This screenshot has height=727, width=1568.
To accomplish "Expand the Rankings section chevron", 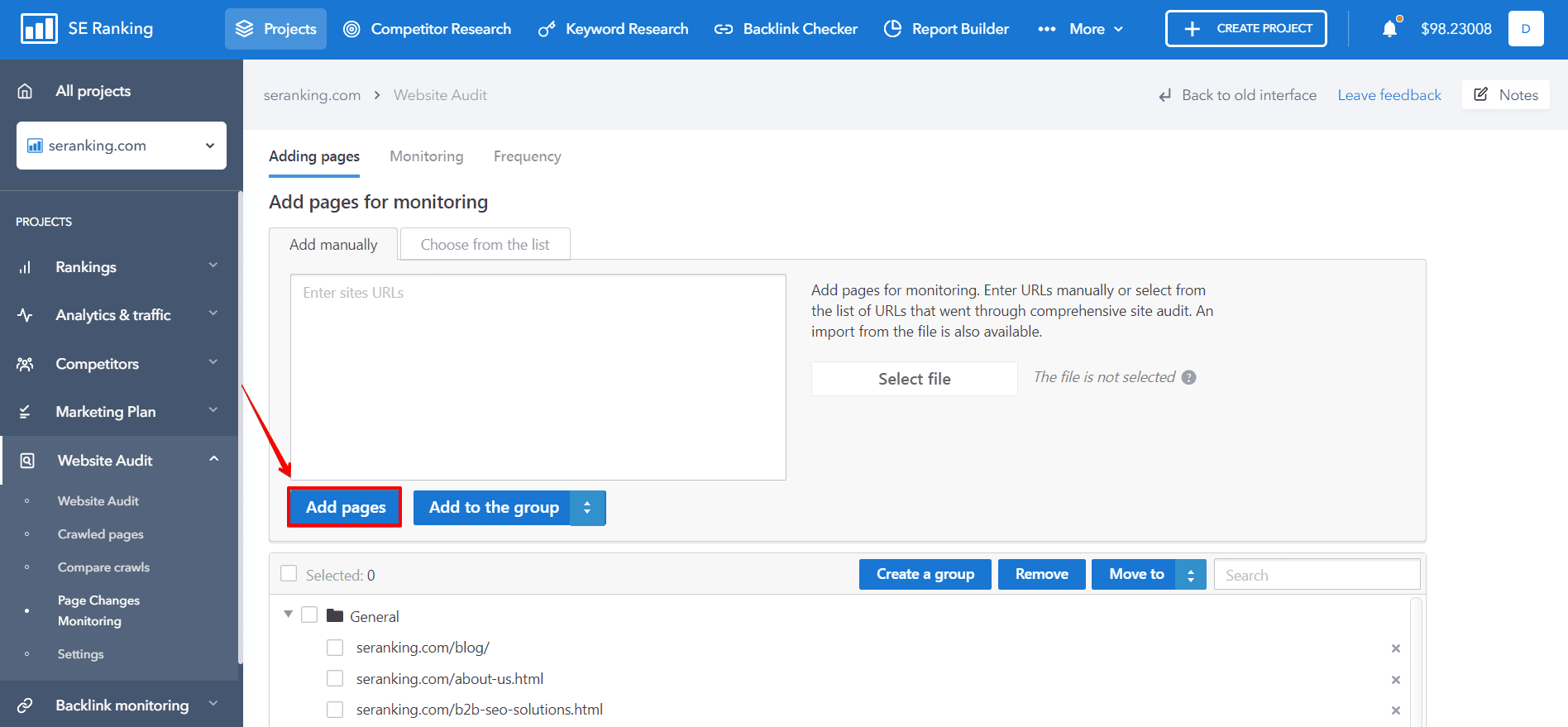I will (213, 265).
